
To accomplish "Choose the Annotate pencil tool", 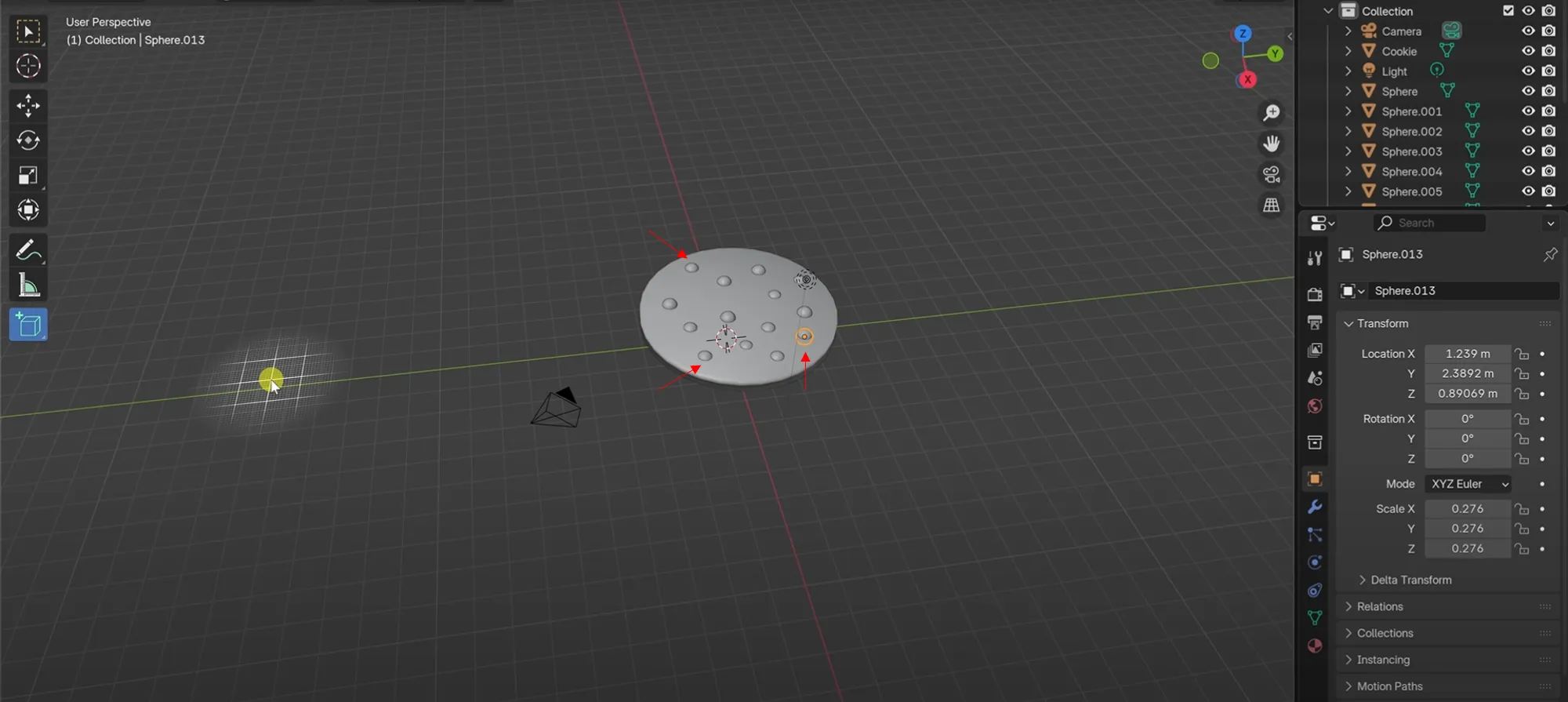I will [28, 251].
